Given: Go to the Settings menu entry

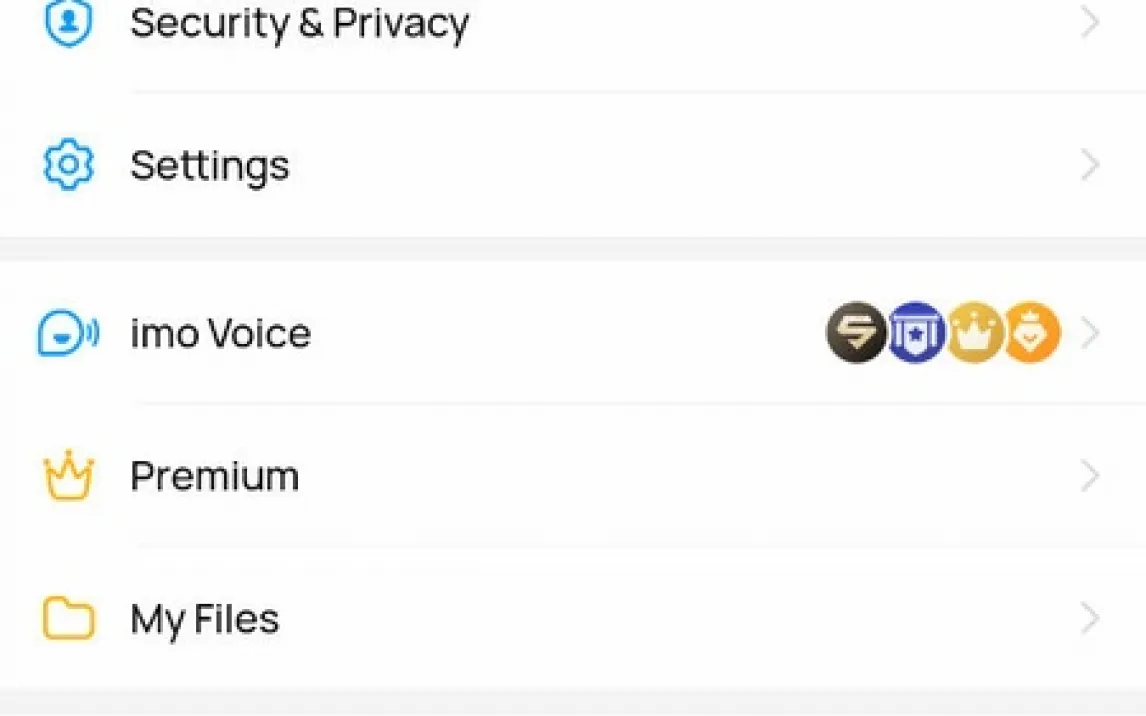Looking at the screenshot, I should tap(573, 164).
